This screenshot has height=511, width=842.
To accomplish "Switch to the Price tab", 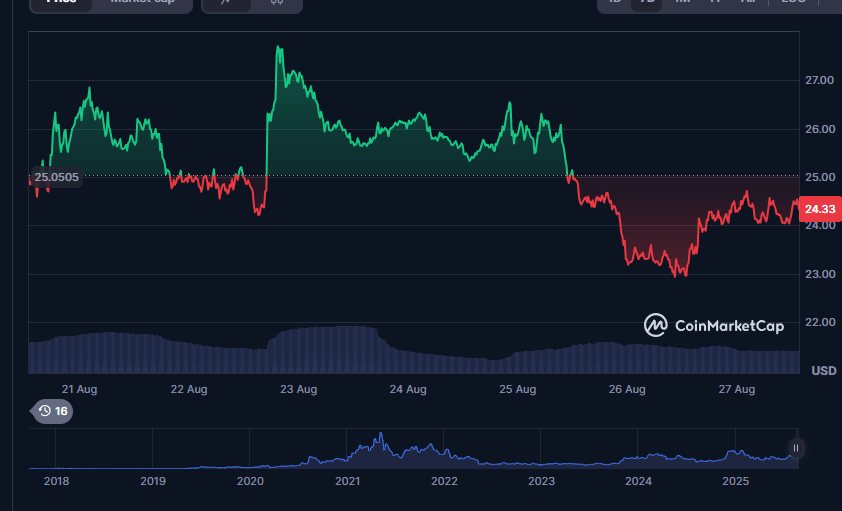I will pyautogui.click(x=60, y=3).
